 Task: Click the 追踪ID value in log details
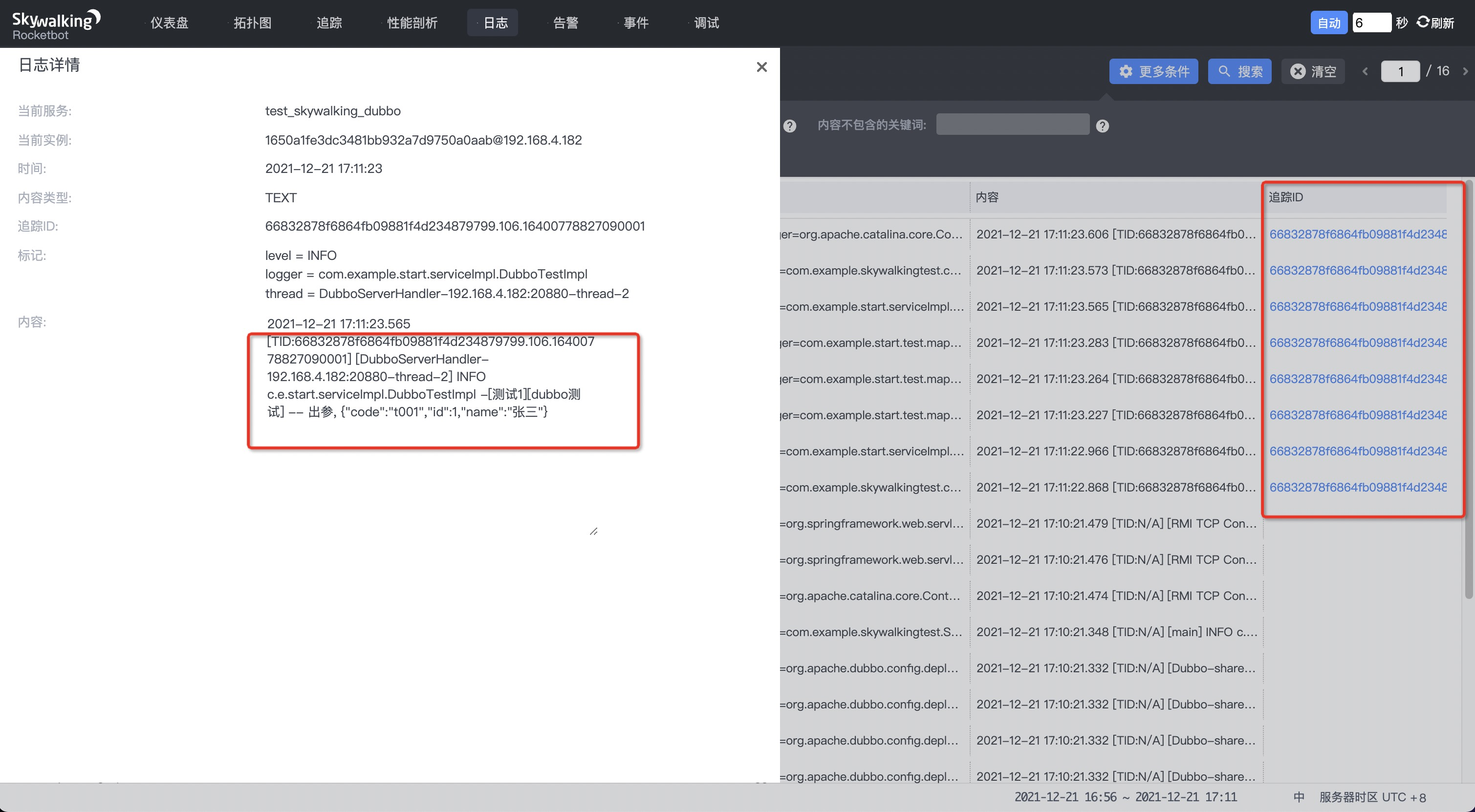point(455,226)
